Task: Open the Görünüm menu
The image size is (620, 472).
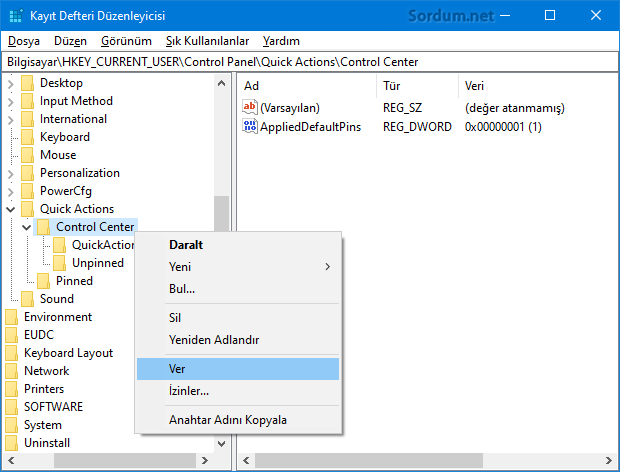Action: 126,41
